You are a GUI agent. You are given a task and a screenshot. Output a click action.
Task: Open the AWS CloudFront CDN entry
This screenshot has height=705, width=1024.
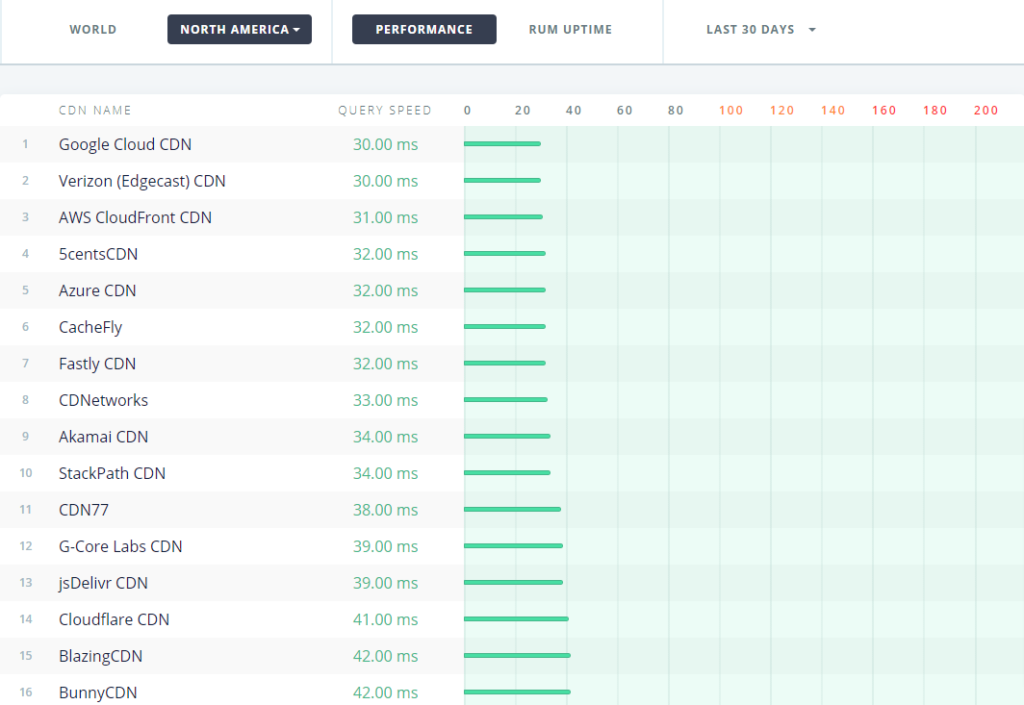(135, 217)
